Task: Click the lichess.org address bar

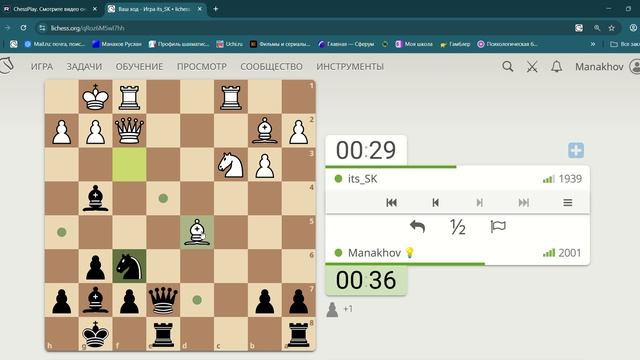Action: pos(302,28)
